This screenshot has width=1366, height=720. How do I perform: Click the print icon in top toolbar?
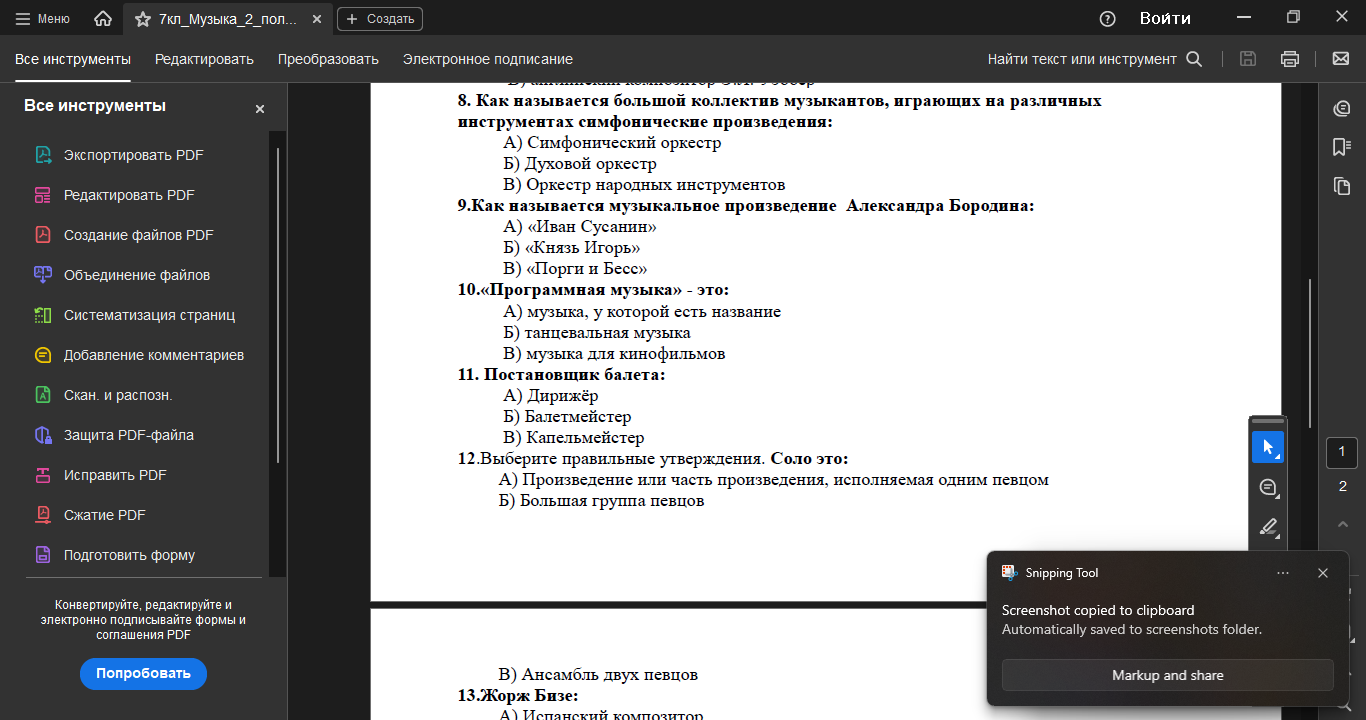1290,59
